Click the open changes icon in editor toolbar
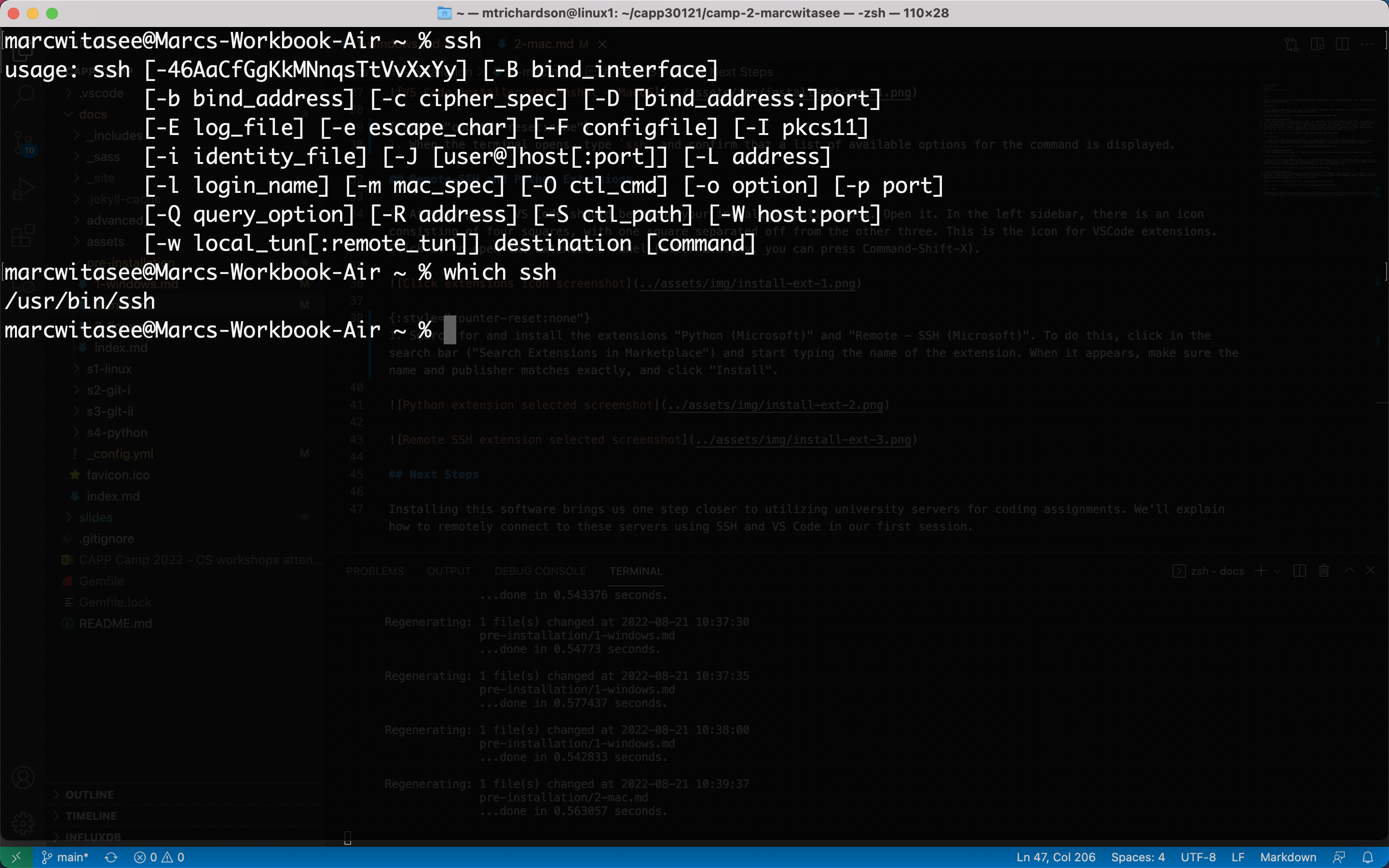 1292,44
